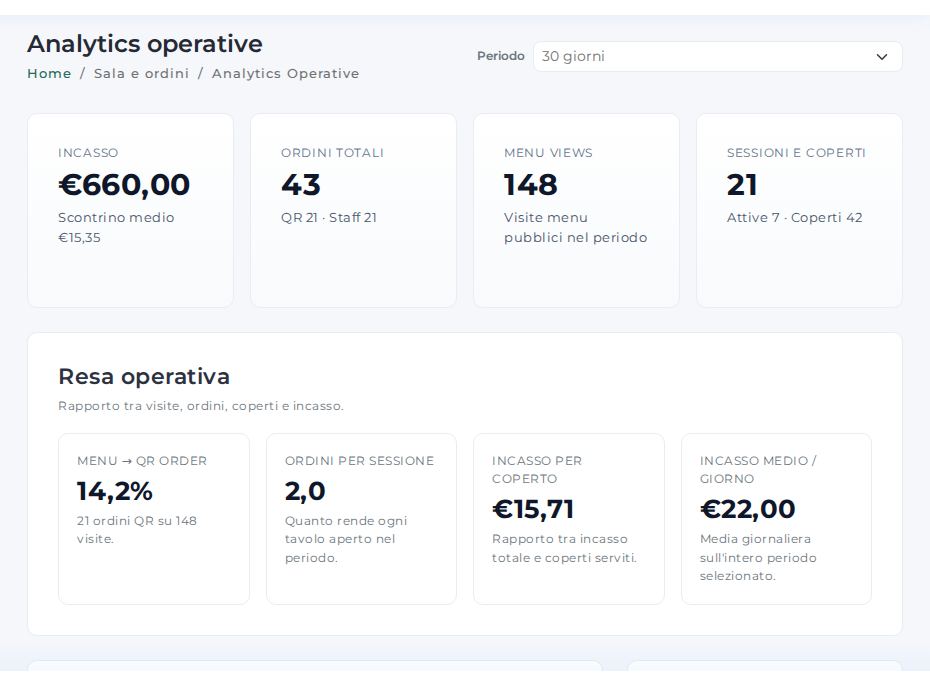Open the Periodo dropdown showing 30 giorni
The width and height of the screenshot is (930, 675).
[x=718, y=56]
